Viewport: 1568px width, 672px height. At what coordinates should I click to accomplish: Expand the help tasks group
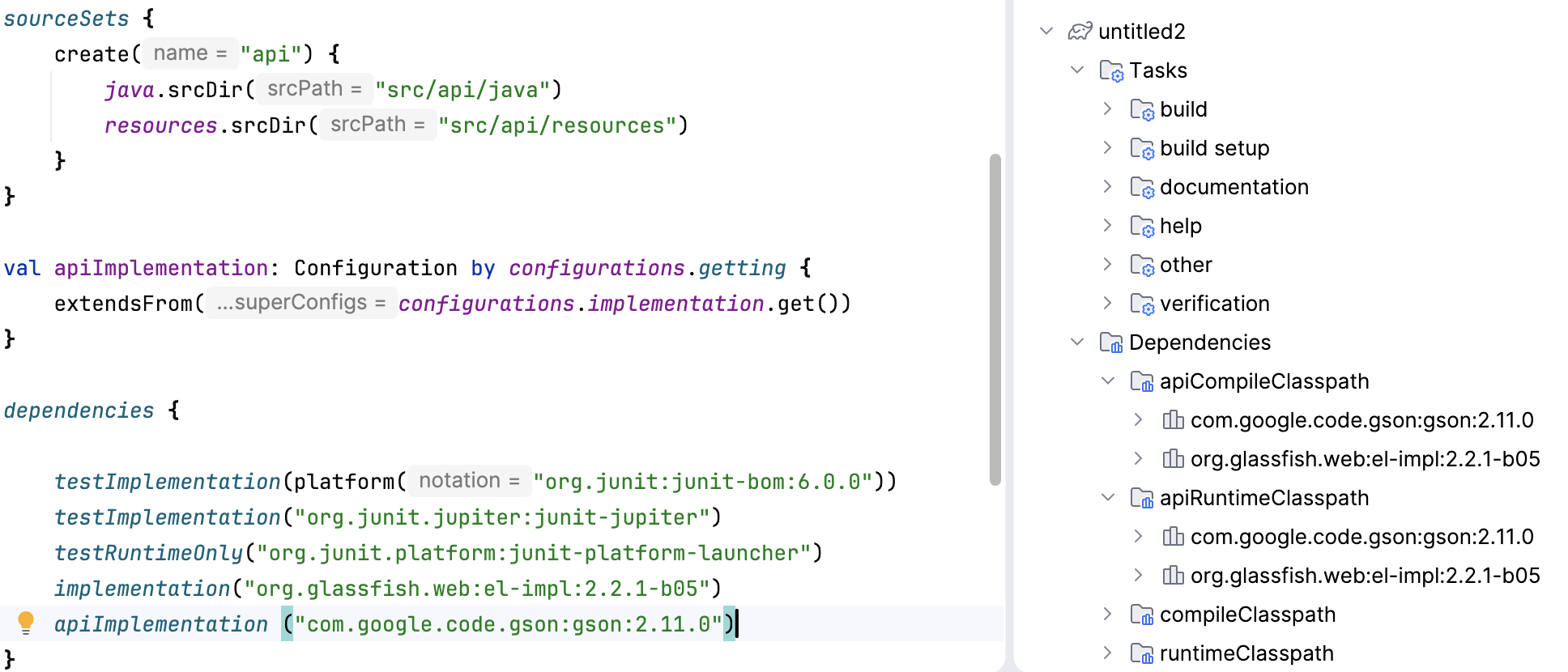tap(1108, 225)
